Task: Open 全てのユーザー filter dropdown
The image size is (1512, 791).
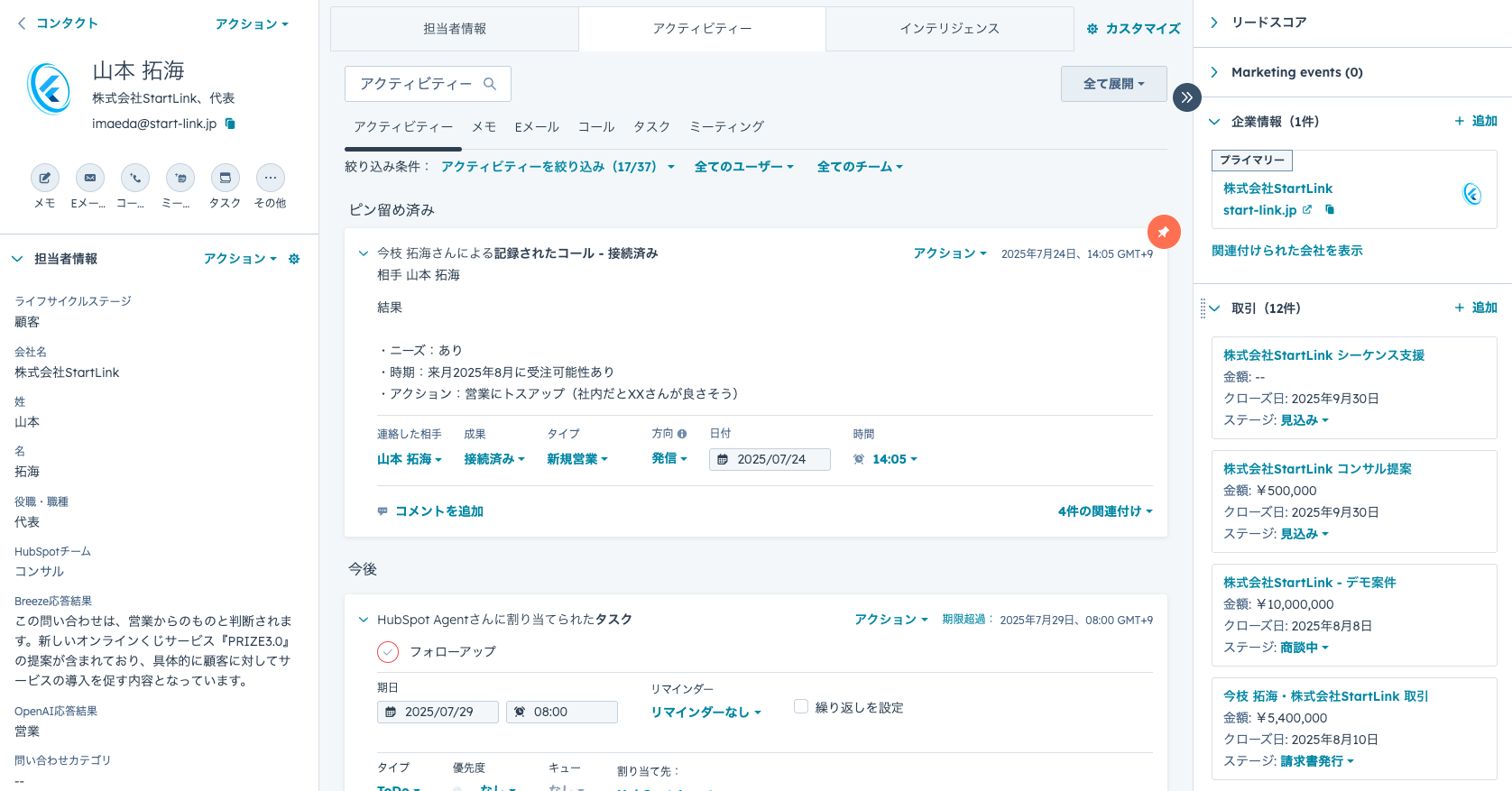Action: pos(743,167)
